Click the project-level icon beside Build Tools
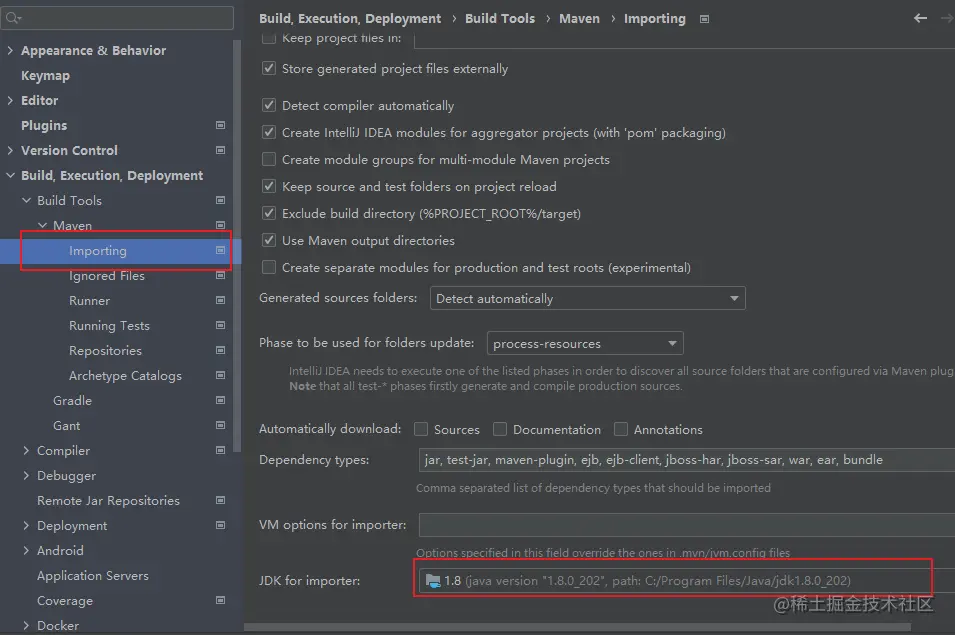Screen dimensions: 955x635 [220, 200]
